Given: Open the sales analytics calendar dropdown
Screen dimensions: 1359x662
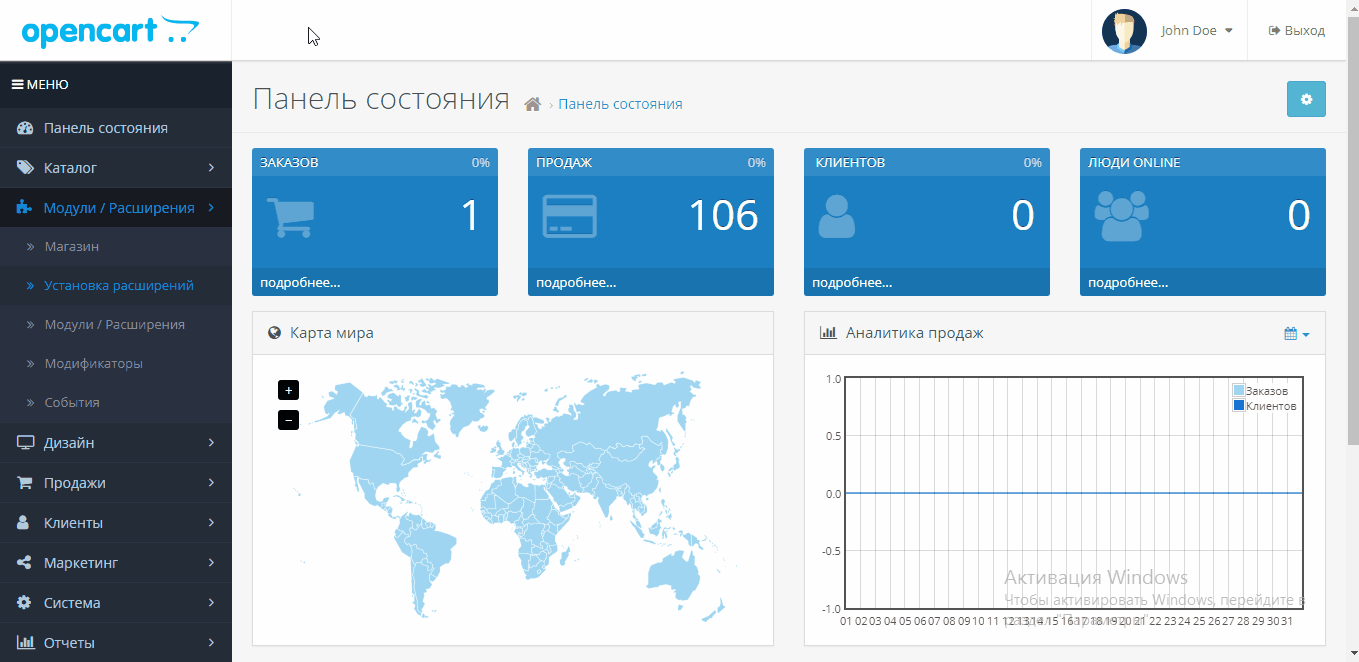Looking at the screenshot, I should coord(1296,333).
